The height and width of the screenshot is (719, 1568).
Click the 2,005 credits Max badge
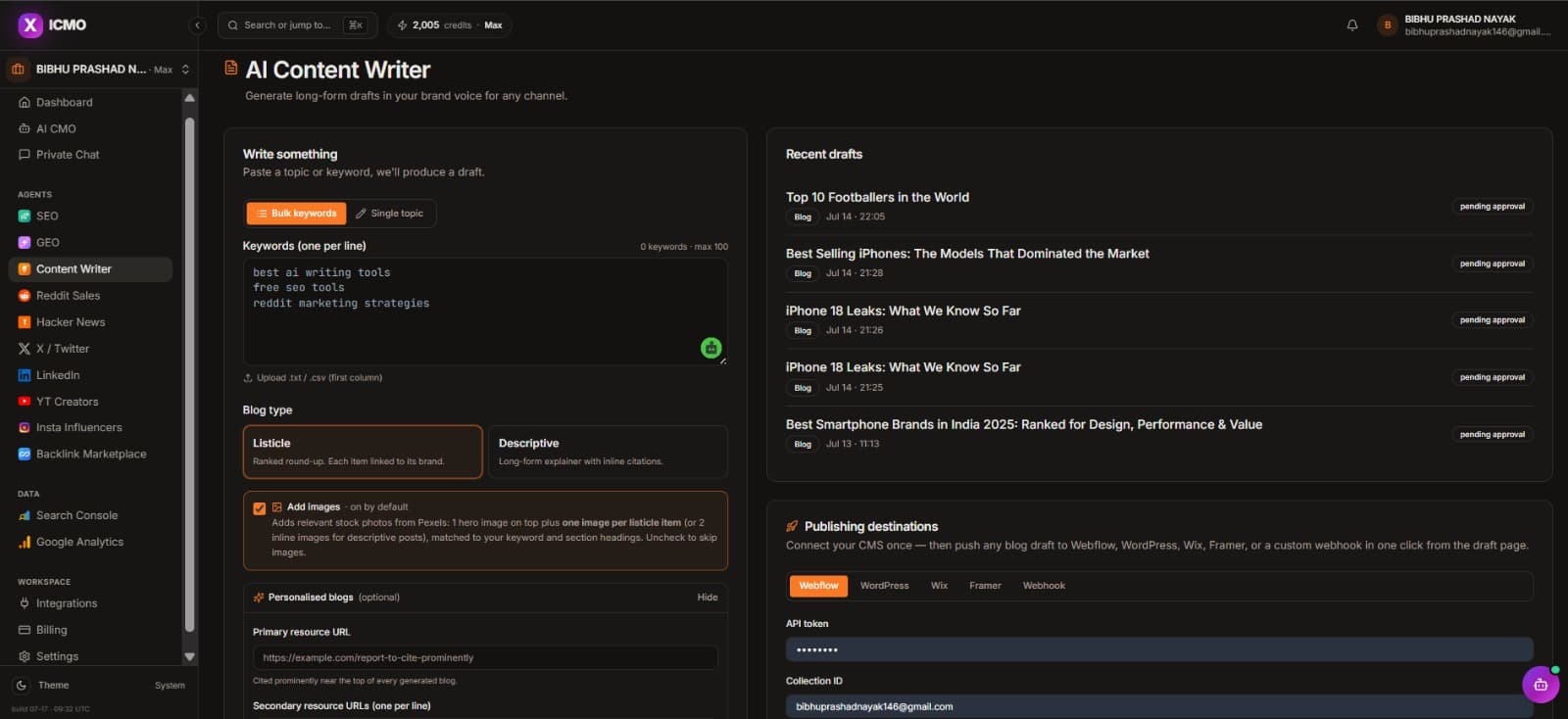[450, 25]
